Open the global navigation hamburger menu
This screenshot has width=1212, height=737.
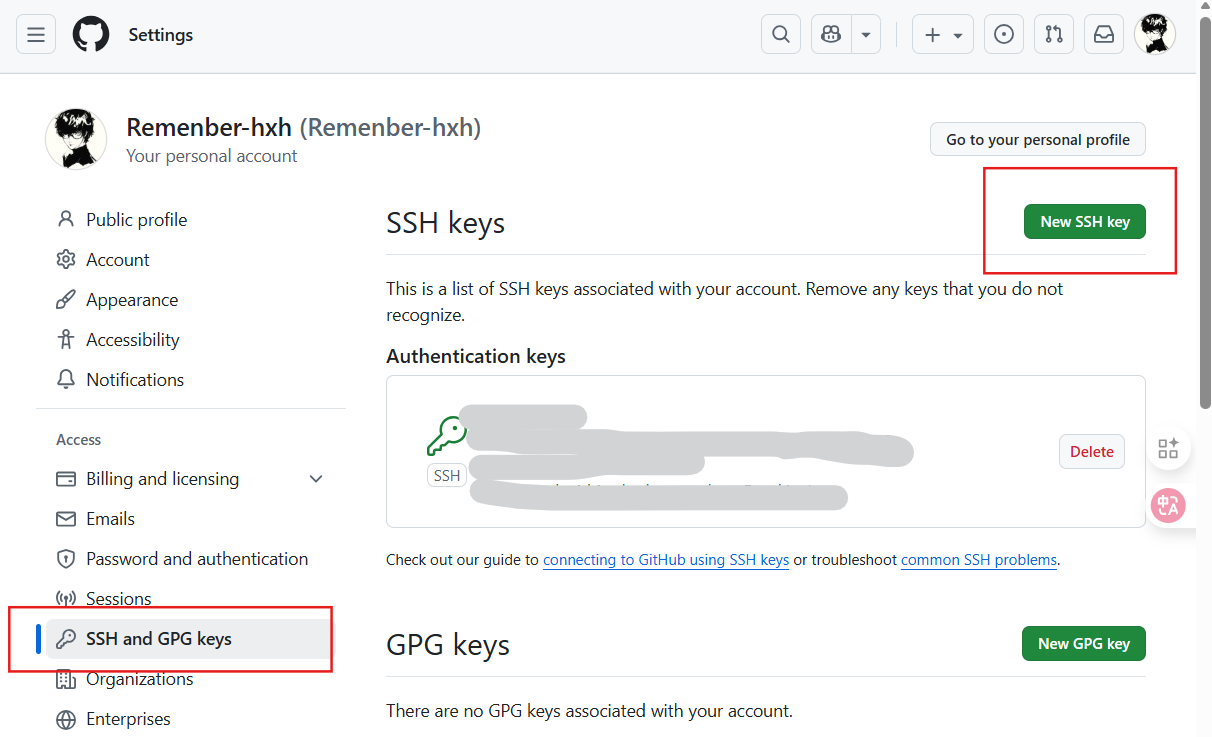click(x=36, y=34)
